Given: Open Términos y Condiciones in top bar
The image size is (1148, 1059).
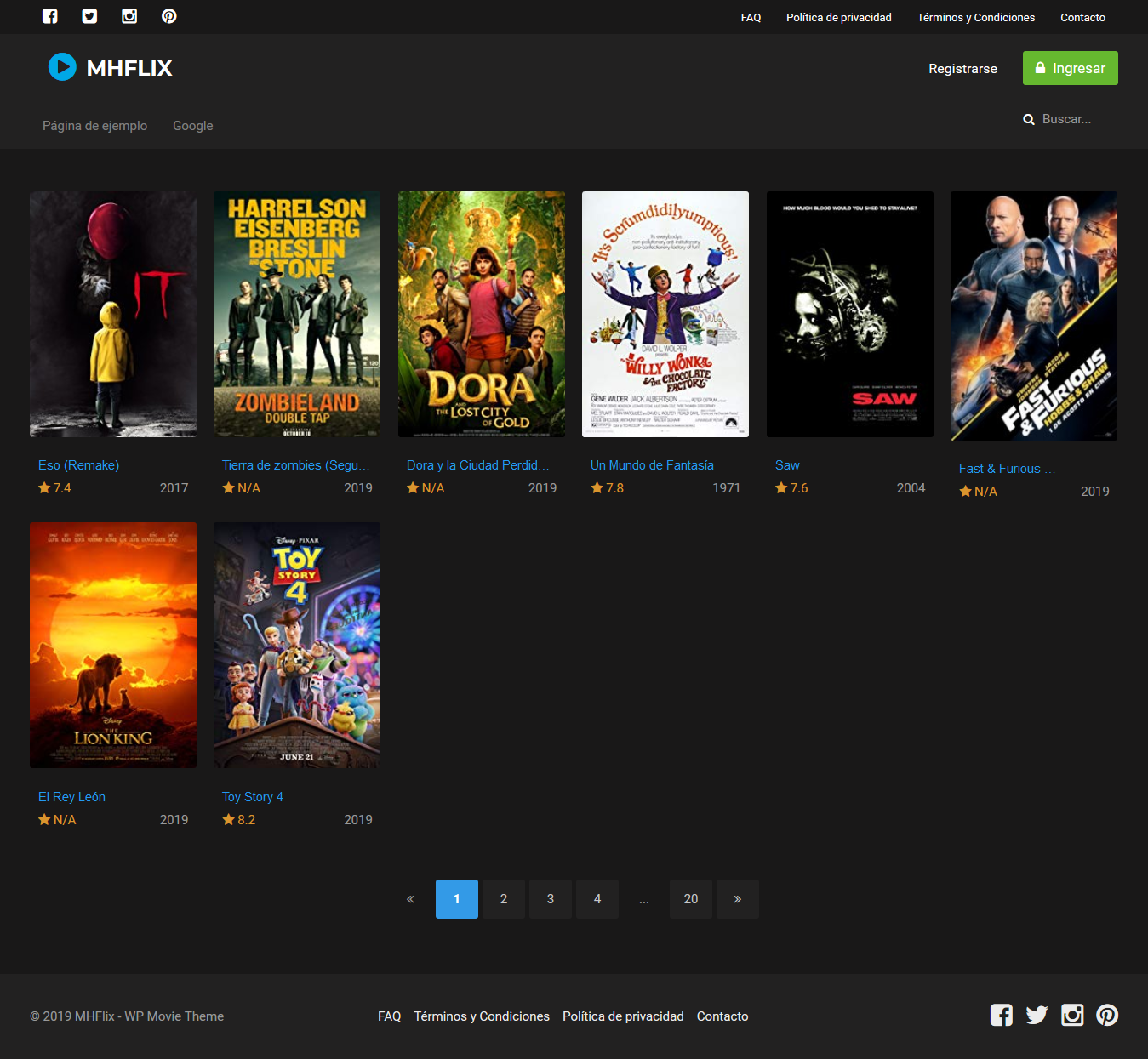Looking at the screenshot, I should coord(976,17).
